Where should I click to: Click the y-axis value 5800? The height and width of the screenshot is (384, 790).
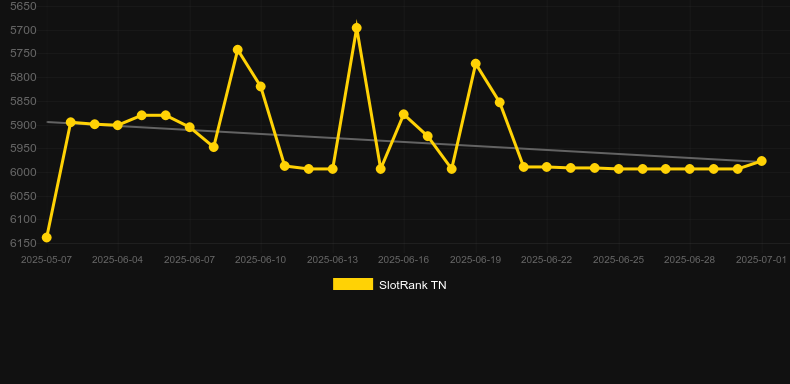pyautogui.click(x=23, y=78)
